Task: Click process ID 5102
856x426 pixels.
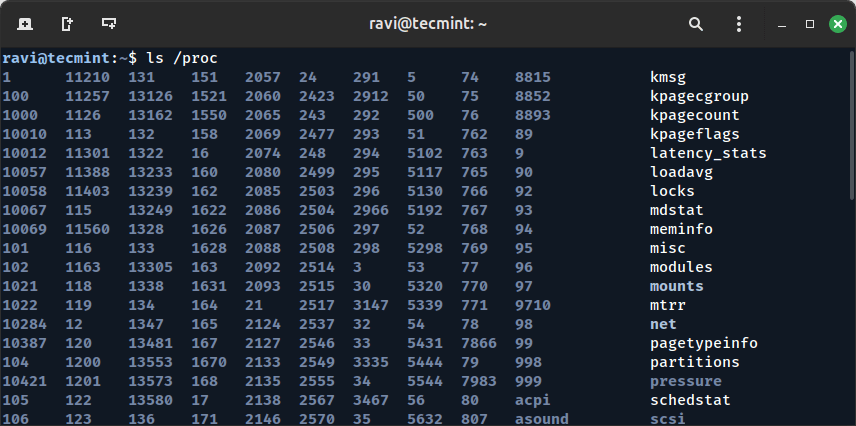Action: [425, 153]
